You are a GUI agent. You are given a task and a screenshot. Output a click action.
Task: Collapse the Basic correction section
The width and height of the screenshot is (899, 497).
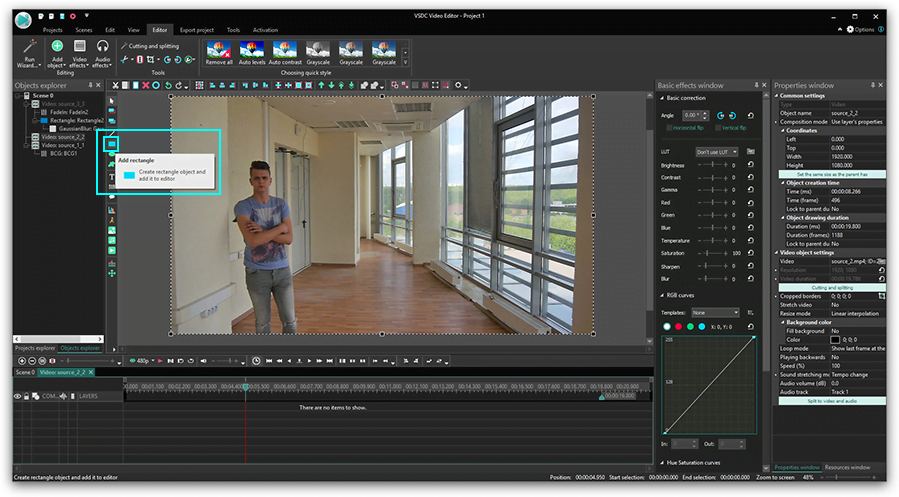[662, 98]
